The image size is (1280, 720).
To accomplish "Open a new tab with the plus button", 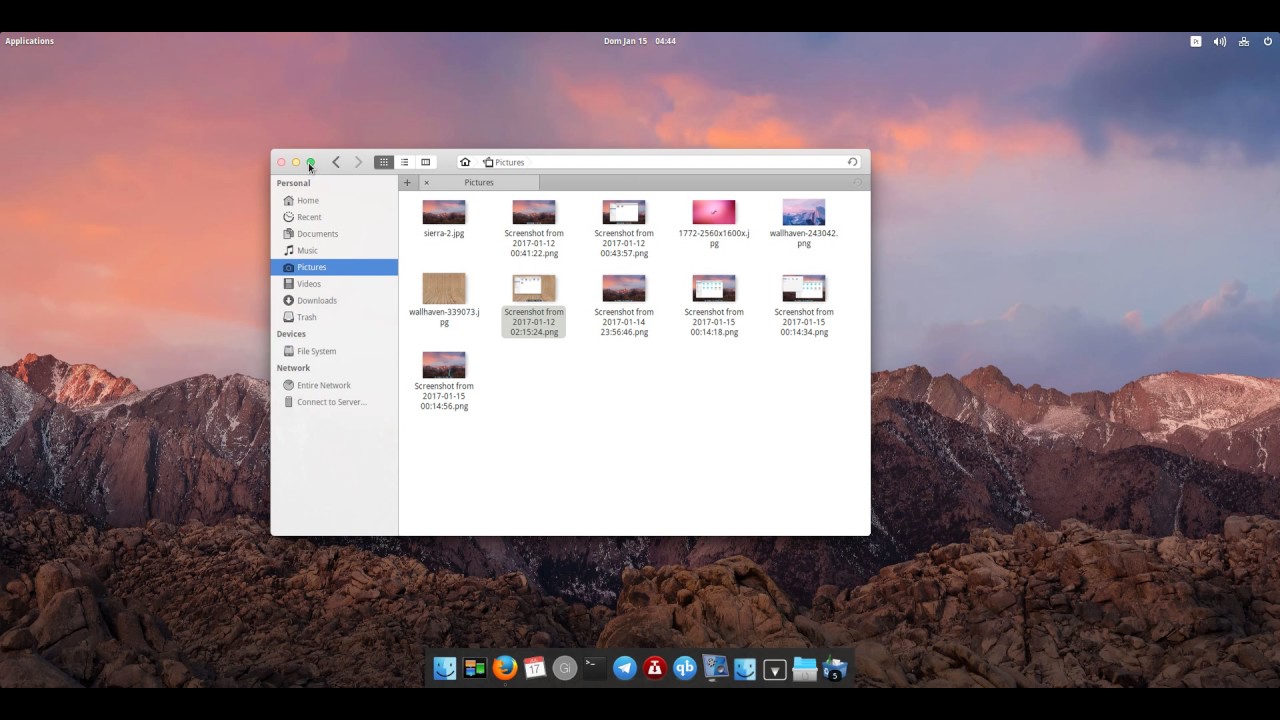I will (x=407, y=183).
